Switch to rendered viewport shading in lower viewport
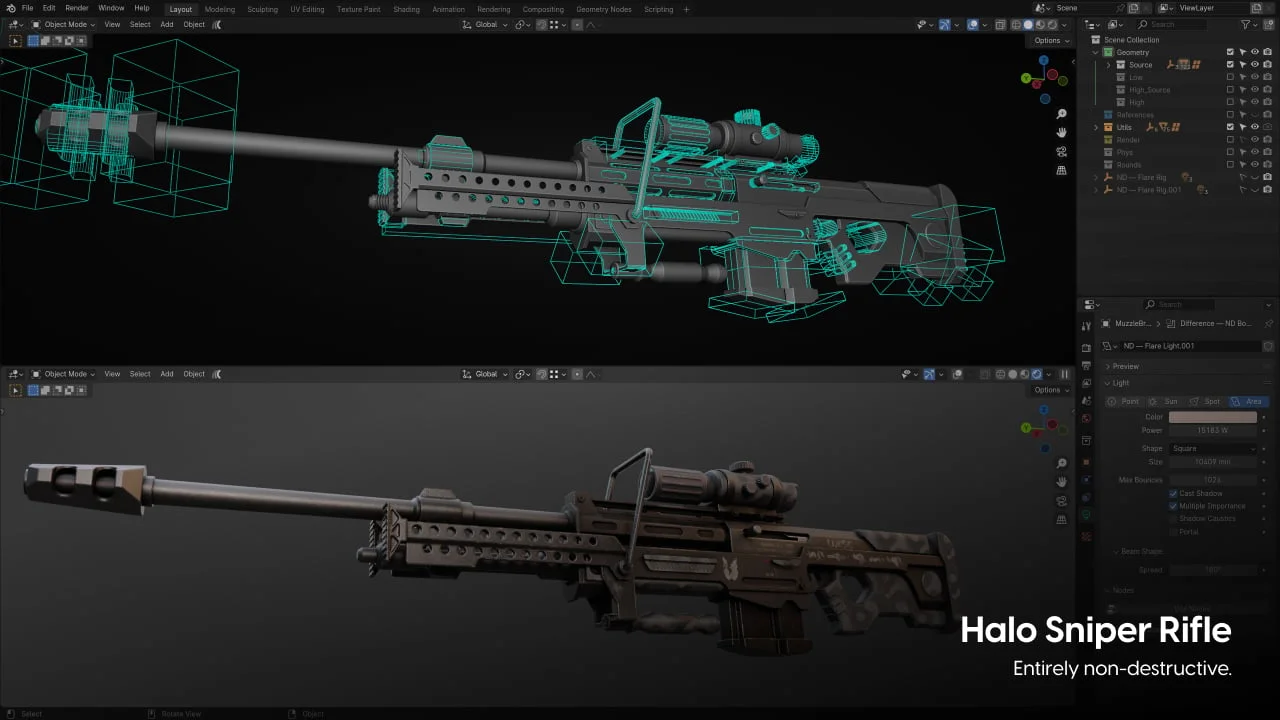The image size is (1280, 720). [x=1037, y=374]
